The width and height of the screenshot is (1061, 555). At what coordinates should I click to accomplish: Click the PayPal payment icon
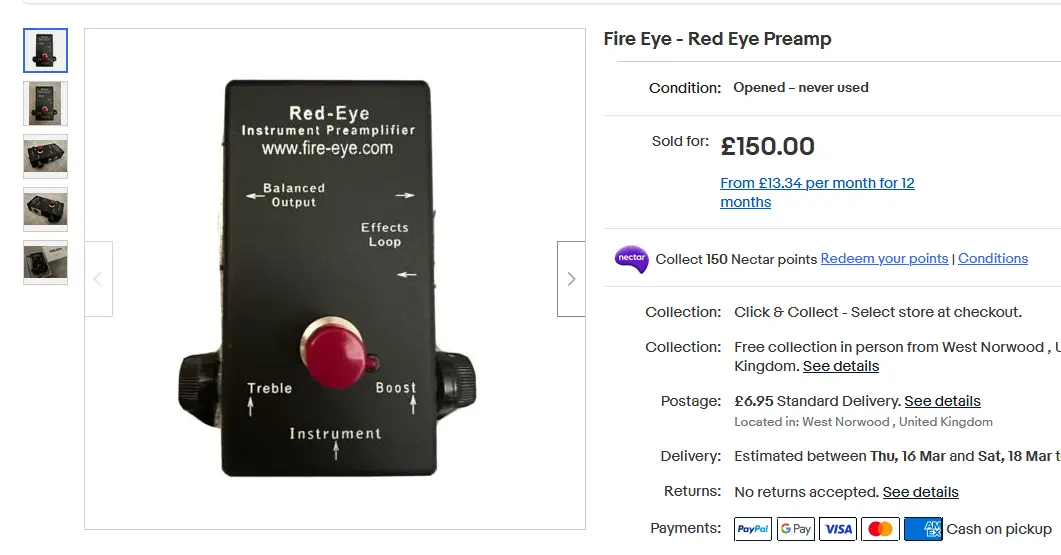tap(753, 529)
